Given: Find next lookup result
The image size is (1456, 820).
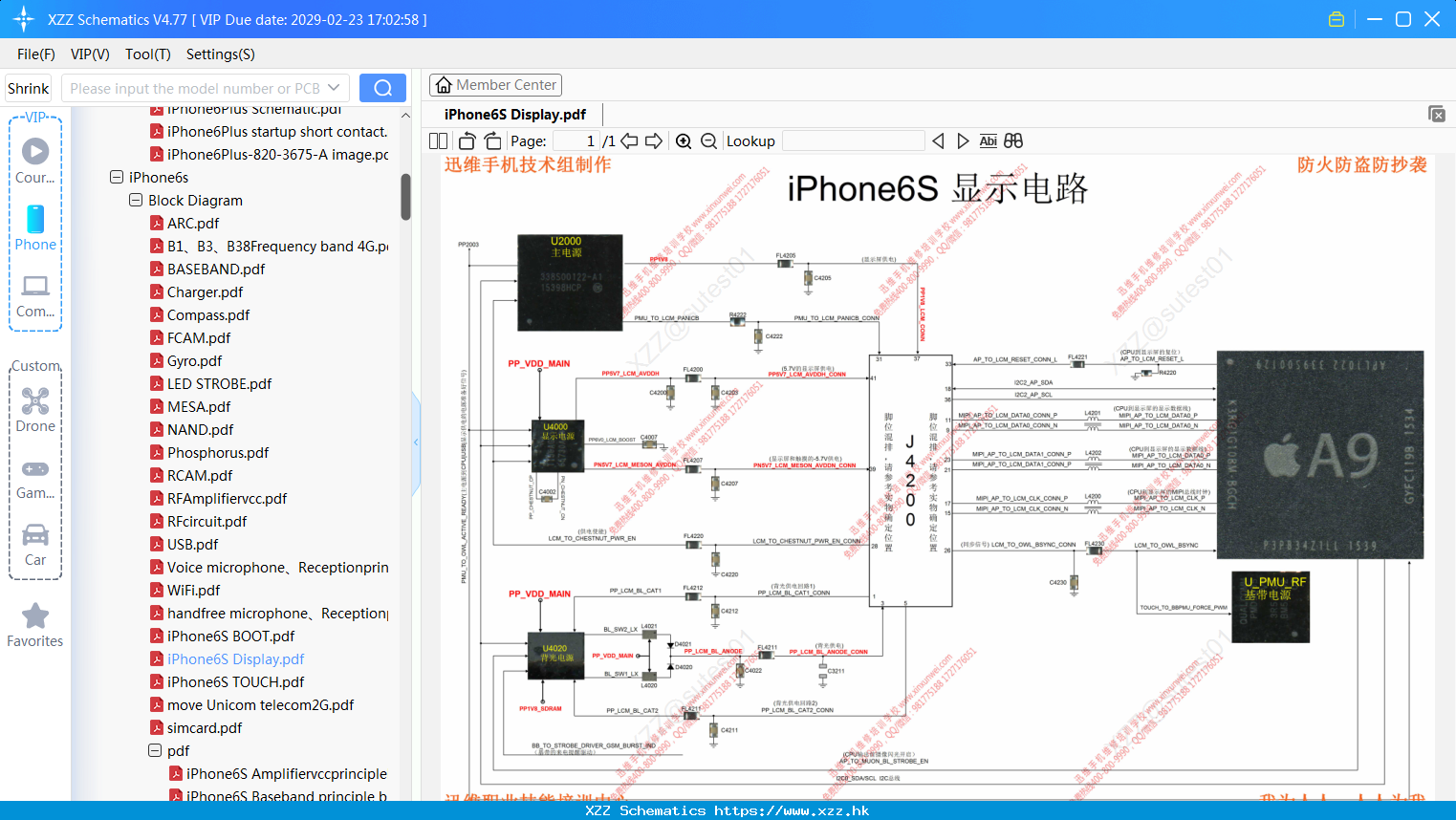Looking at the screenshot, I should [x=963, y=140].
